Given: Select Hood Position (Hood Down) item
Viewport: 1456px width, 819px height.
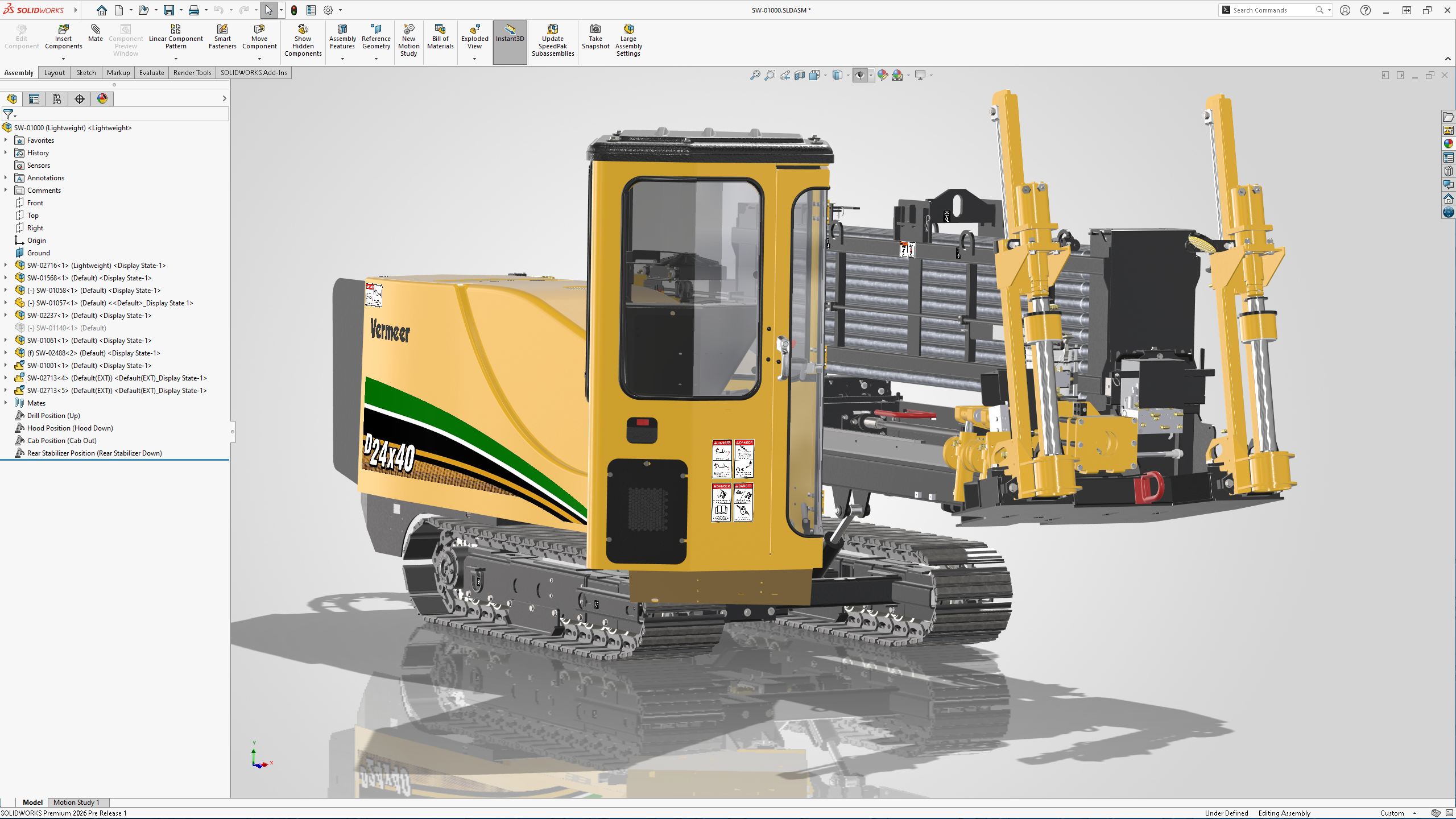Looking at the screenshot, I should tap(69, 428).
